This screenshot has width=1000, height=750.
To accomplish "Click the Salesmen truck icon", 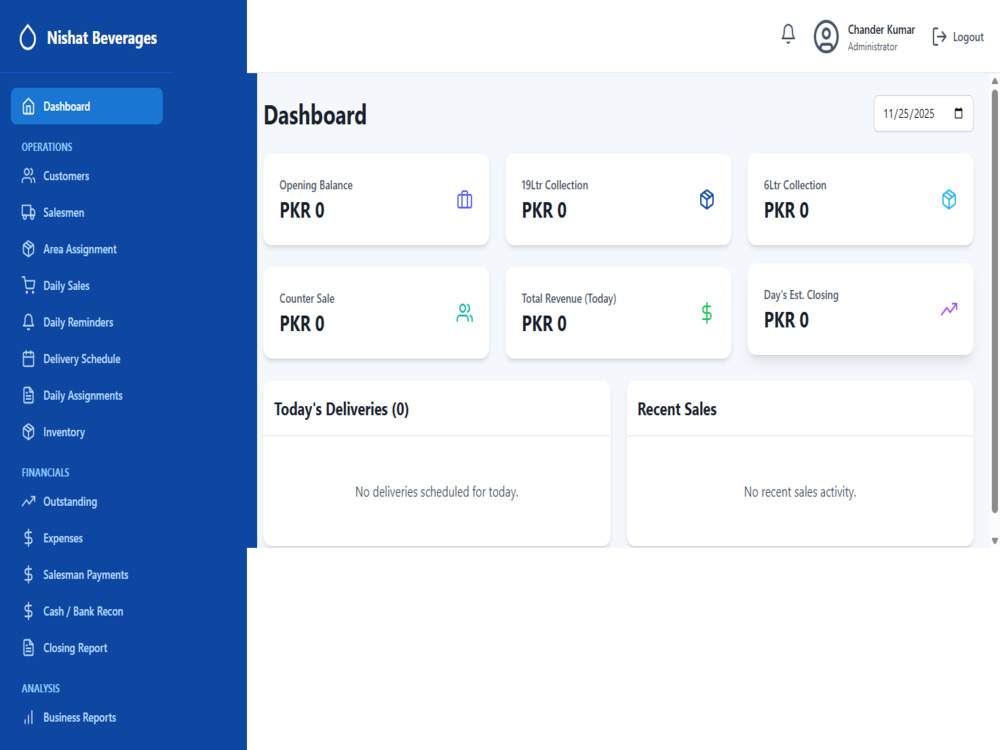I will (28, 212).
